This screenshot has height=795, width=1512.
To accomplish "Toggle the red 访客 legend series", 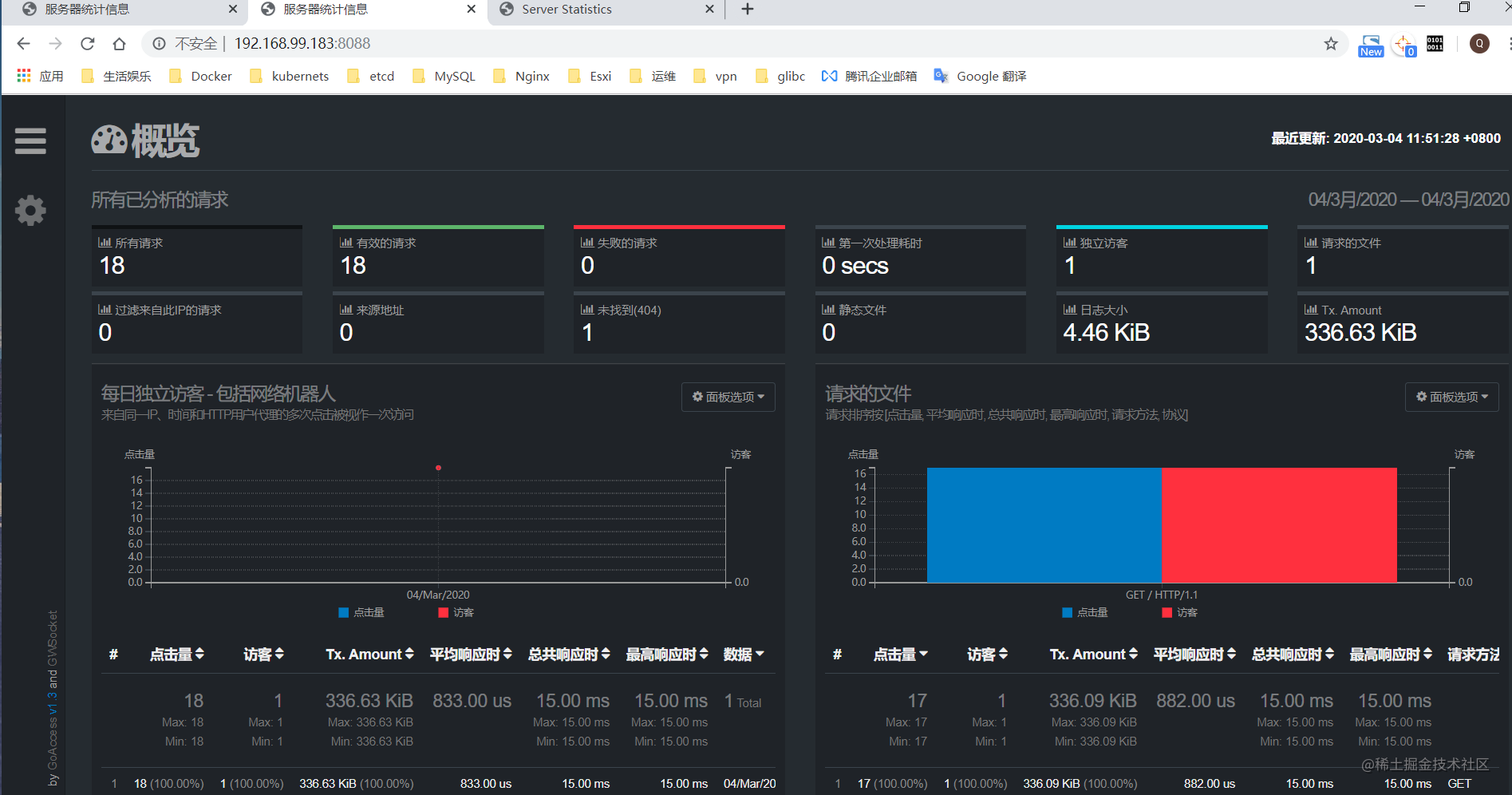I will pyautogui.click(x=456, y=612).
